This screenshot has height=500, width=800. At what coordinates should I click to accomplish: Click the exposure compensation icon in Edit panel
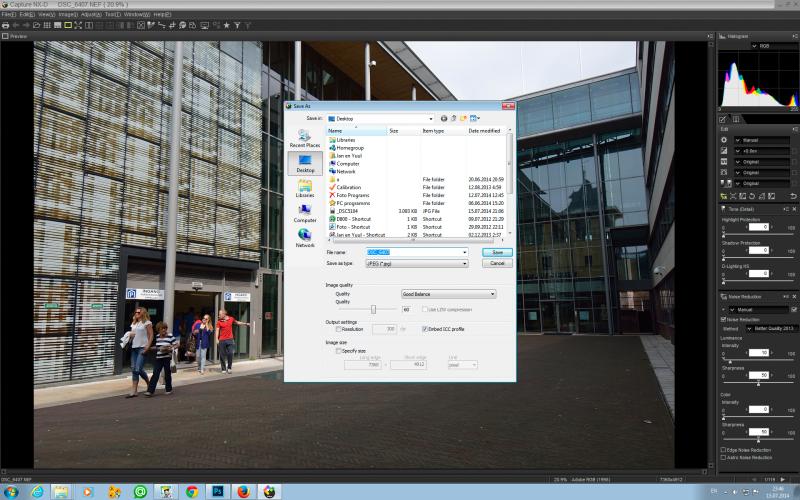(x=724, y=151)
